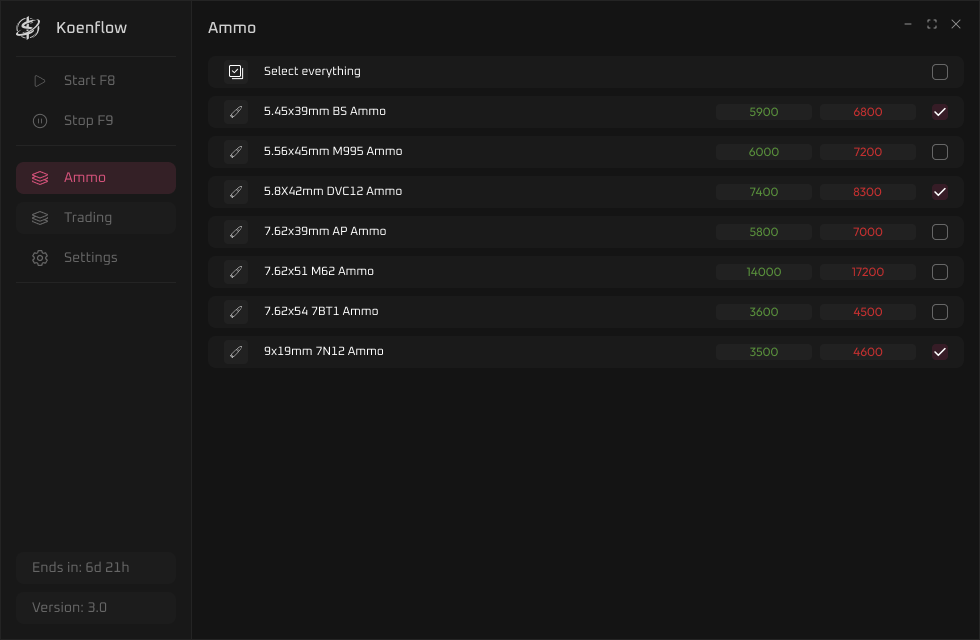Edit red price 6800 for 5.45x39mm BS
The height and width of the screenshot is (640, 980).
pyautogui.click(x=868, y=112)
